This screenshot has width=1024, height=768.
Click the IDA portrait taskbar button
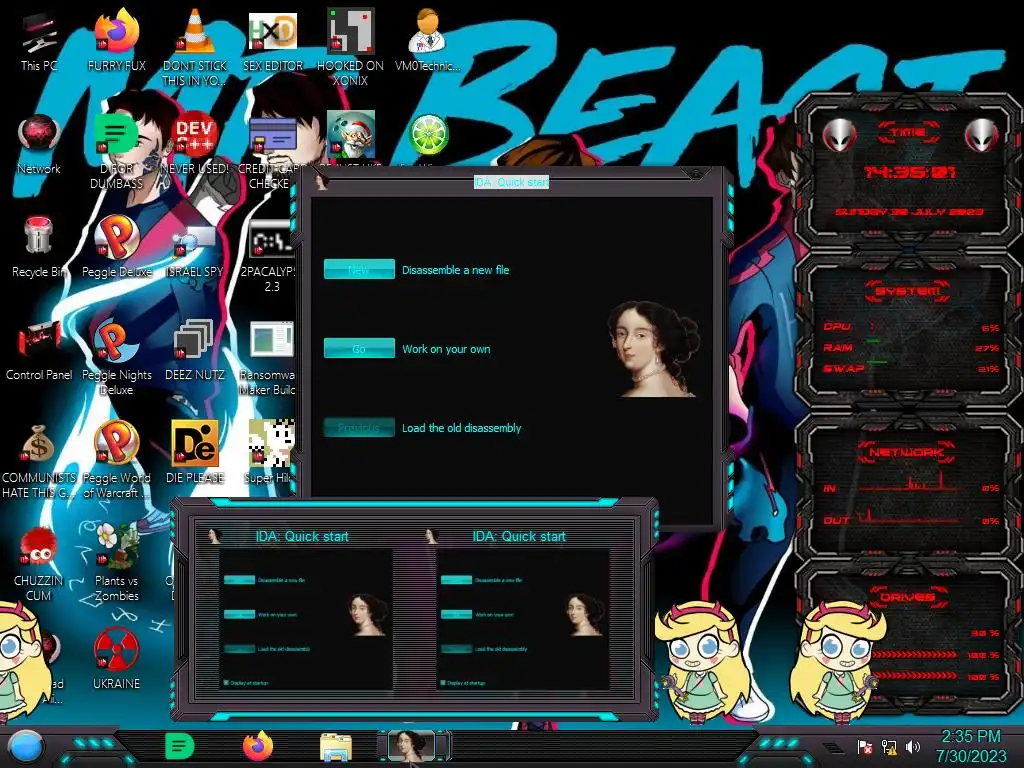[x=411, y=746]
